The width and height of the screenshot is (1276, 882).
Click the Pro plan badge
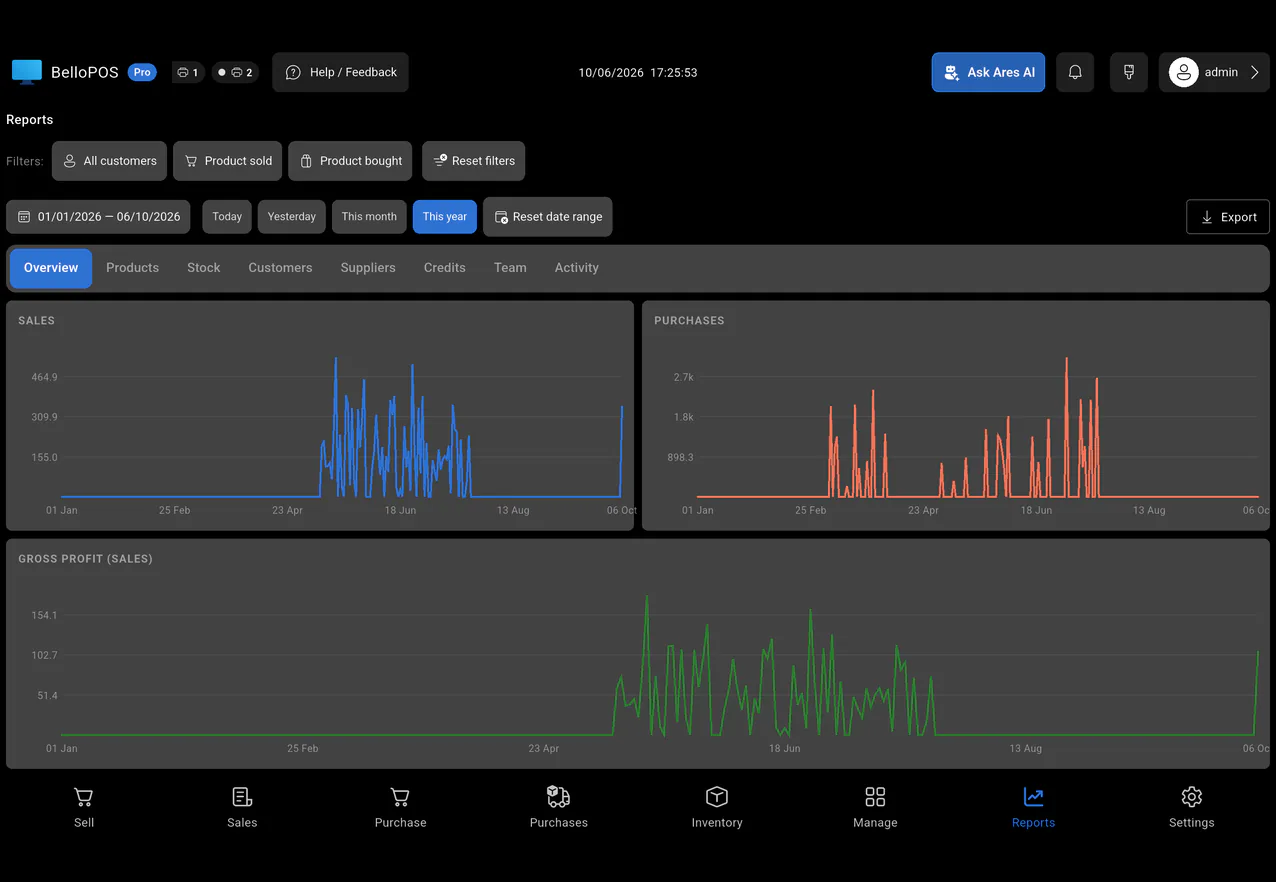coord(142,72)
